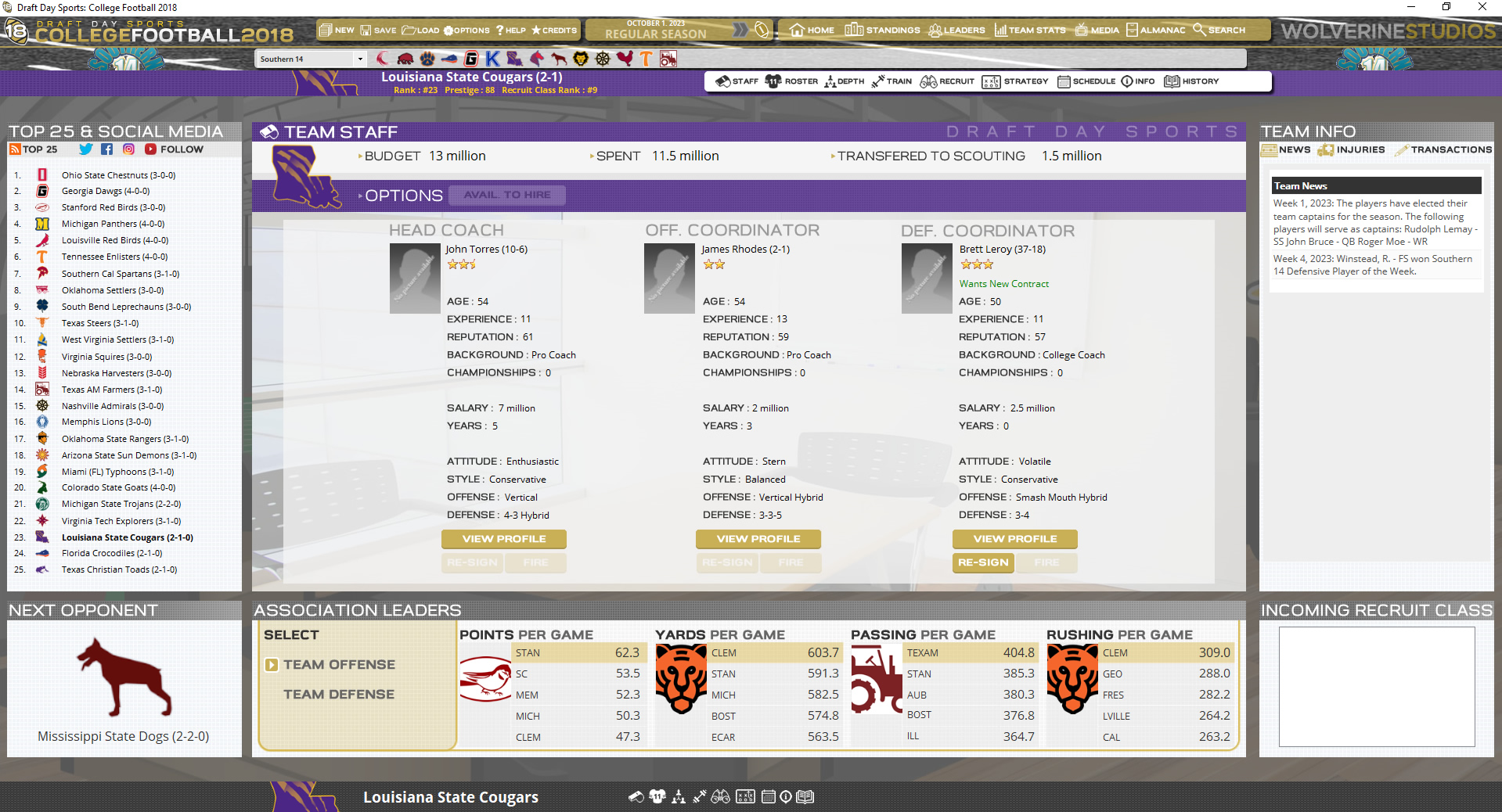1502x812 pixels.
Task: Open the Train screen icon
Action: [x=891, y=81]
